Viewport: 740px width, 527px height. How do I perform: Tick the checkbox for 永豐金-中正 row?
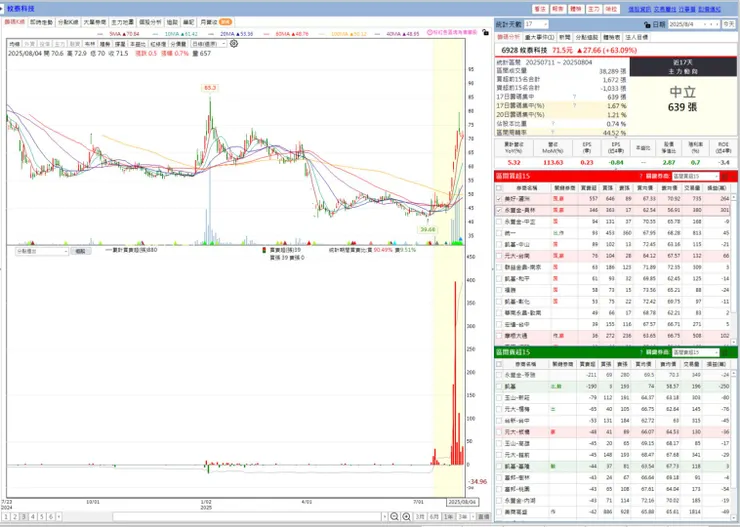pyautogui.click(x=499, y=222)
